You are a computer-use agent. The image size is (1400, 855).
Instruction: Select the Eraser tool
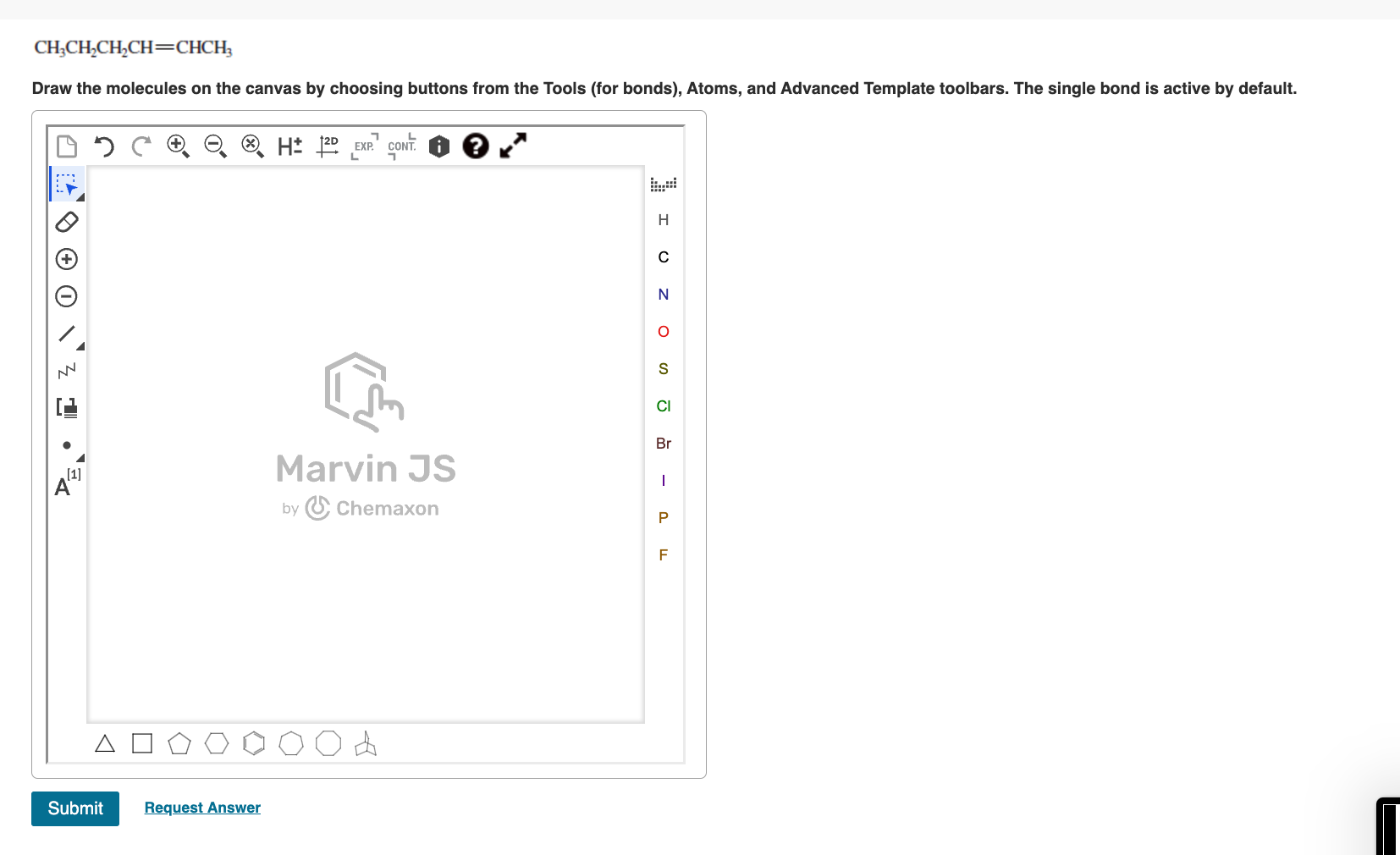[x=67, y=222]
